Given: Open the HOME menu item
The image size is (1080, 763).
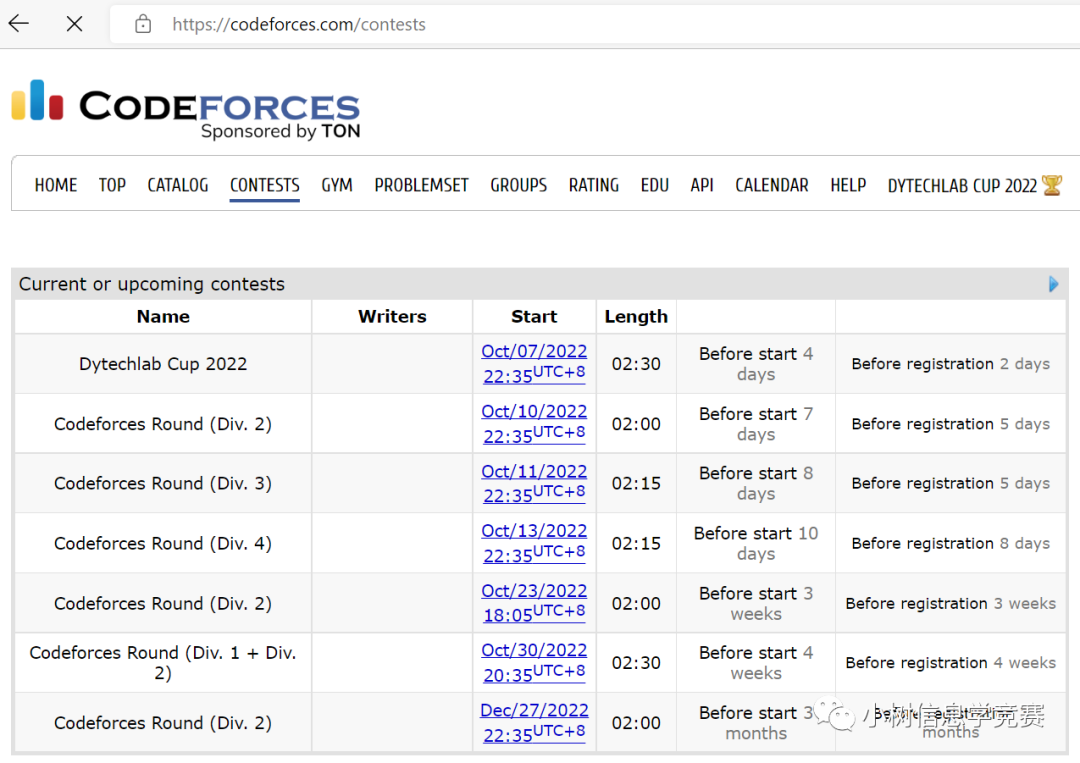Looking at the screenshot, I should point(56,185).
